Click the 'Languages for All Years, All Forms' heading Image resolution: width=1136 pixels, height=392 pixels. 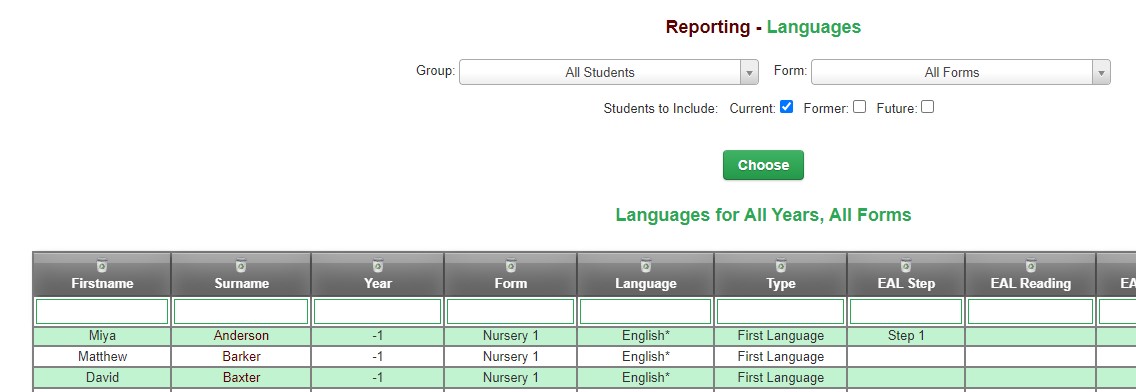[x=763, y=215]
